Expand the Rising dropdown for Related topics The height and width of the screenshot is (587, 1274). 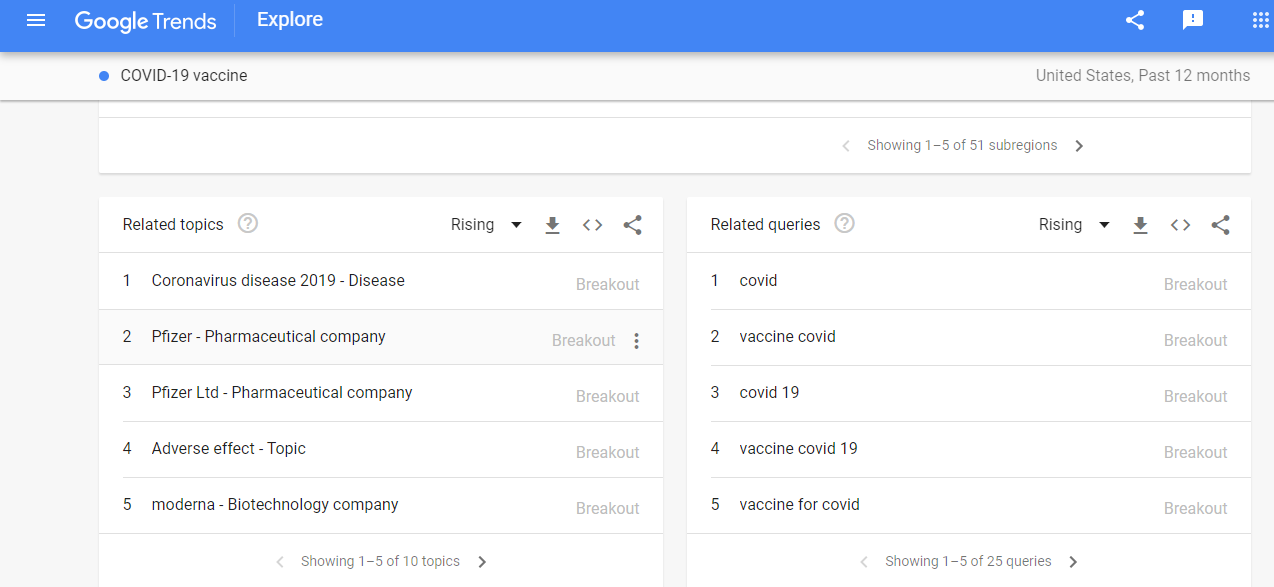[x=487, y=225]
